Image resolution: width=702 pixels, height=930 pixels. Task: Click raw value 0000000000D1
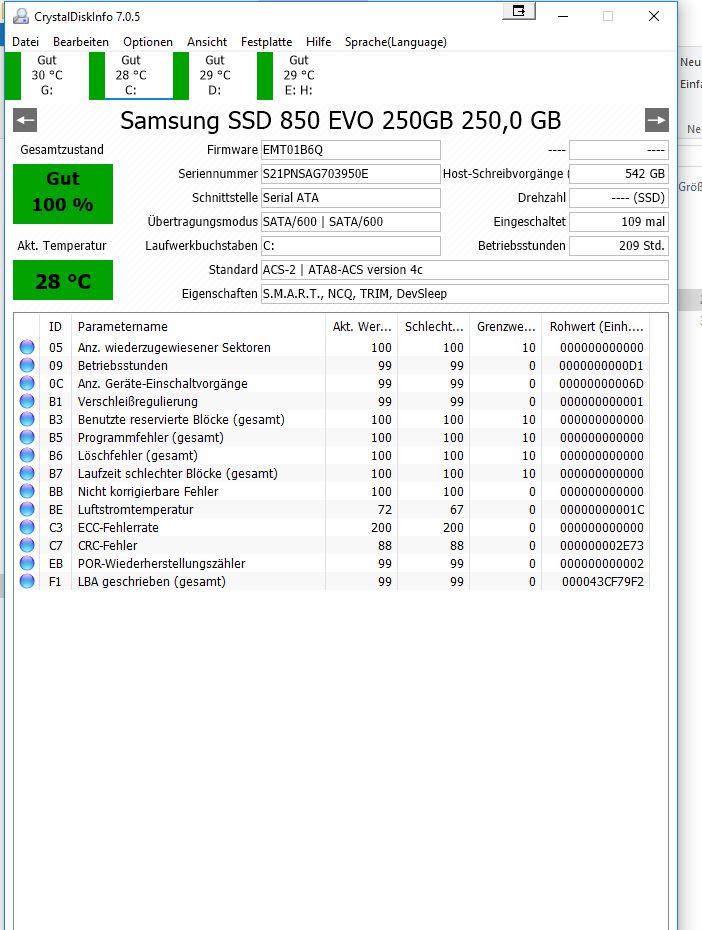[601, 366]
